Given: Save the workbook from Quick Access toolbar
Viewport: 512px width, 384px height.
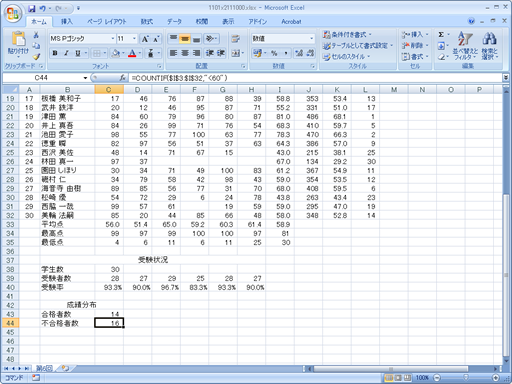Looking at the screenshot, I should click(32, 8).
